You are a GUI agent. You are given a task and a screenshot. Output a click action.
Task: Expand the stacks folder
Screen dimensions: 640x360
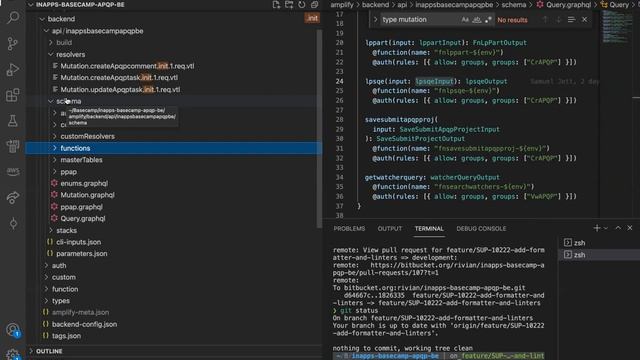click(174, 230)
